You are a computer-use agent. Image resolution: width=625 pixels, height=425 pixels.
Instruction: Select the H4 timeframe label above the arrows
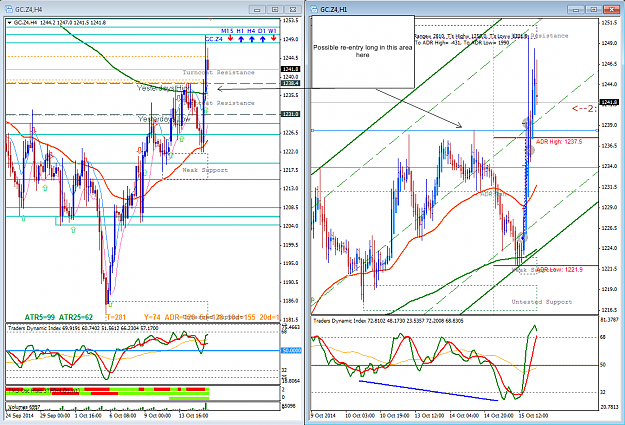pos(251,31)
